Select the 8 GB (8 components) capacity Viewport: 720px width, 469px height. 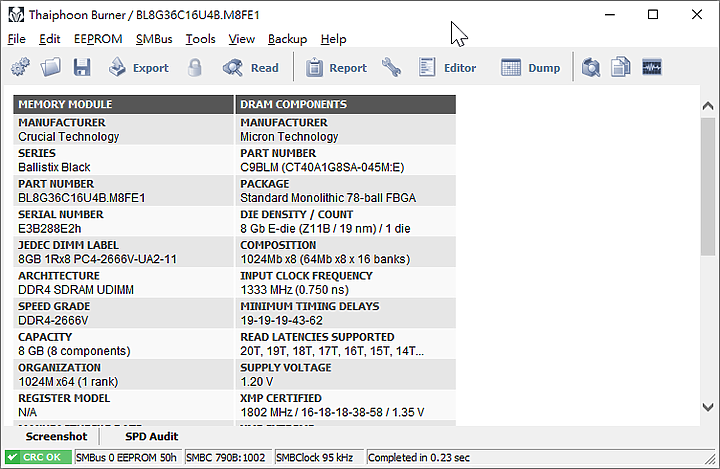click(x=74, y=351)
